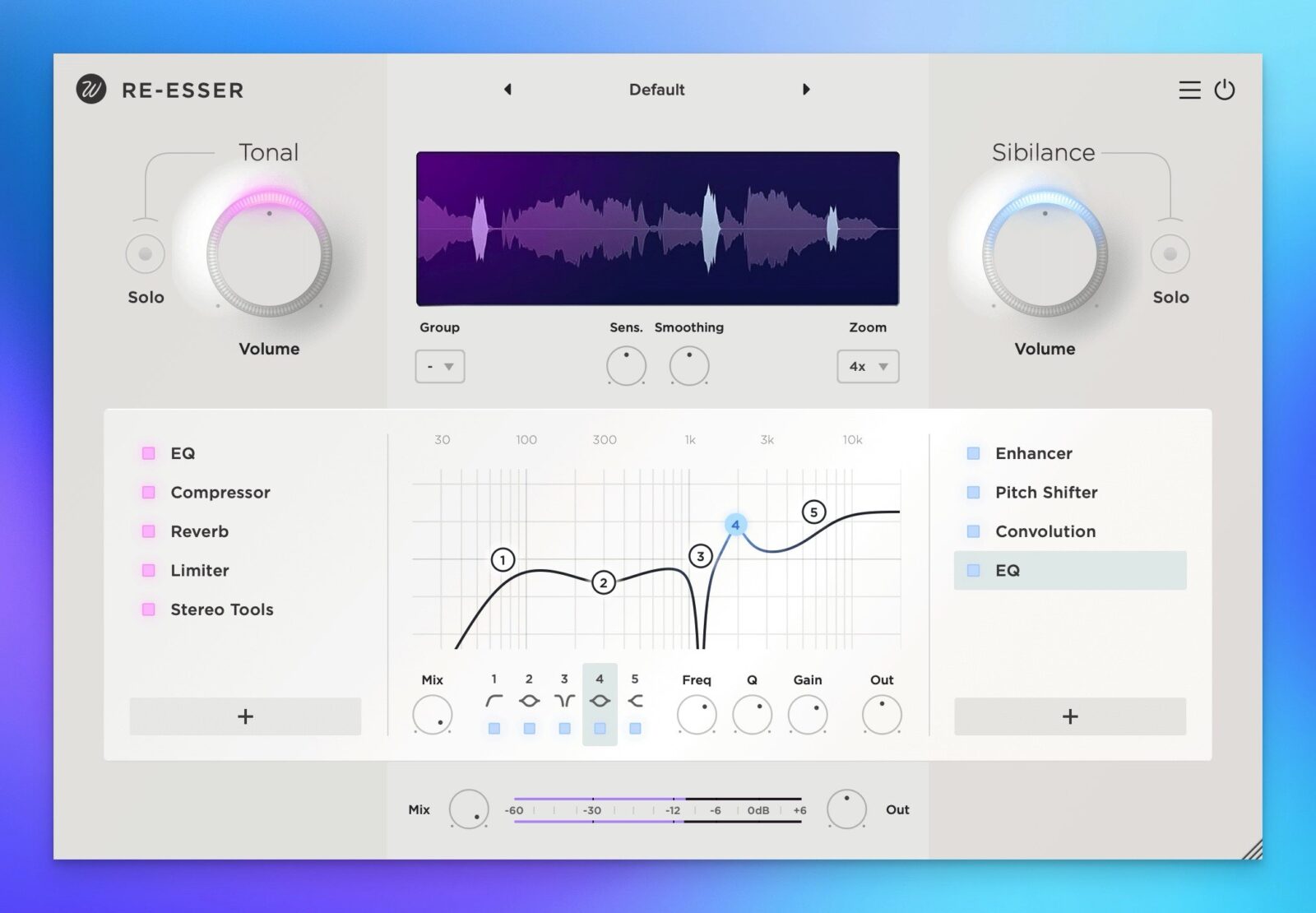1316x913 pixels.
Task: Select EQ node 5 on the curve
Action: (813, 512)
